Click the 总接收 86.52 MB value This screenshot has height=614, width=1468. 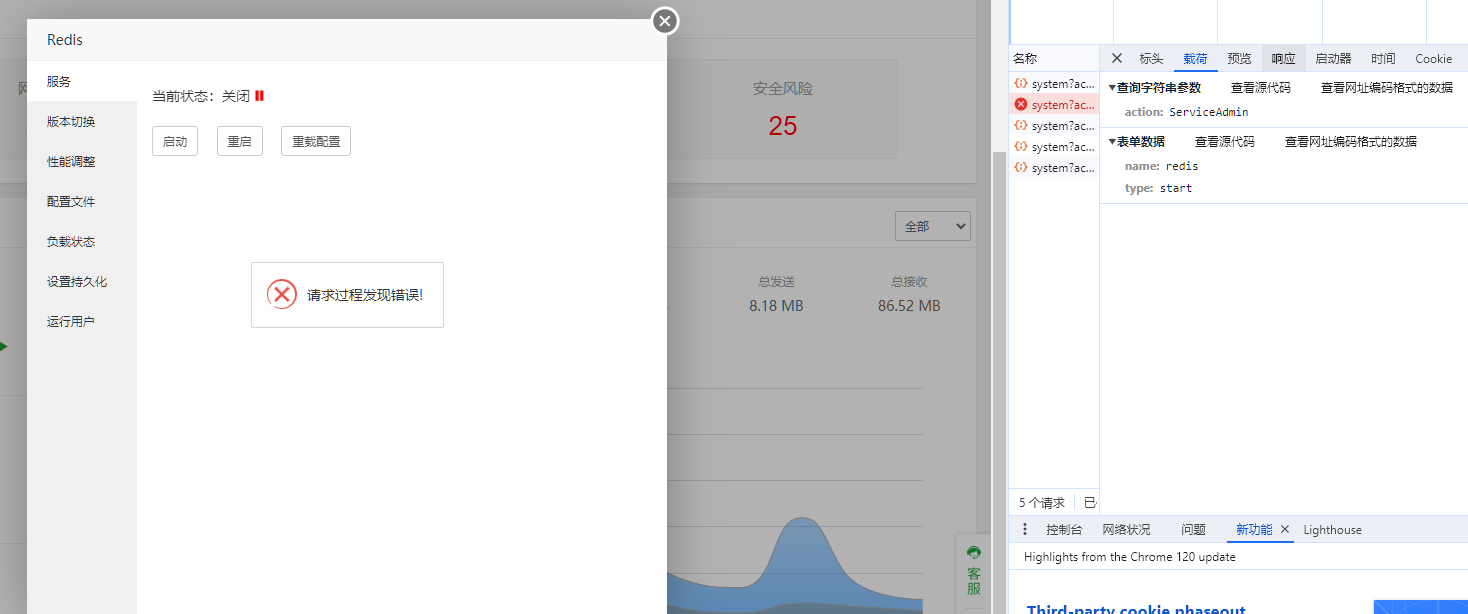[909, 306]
